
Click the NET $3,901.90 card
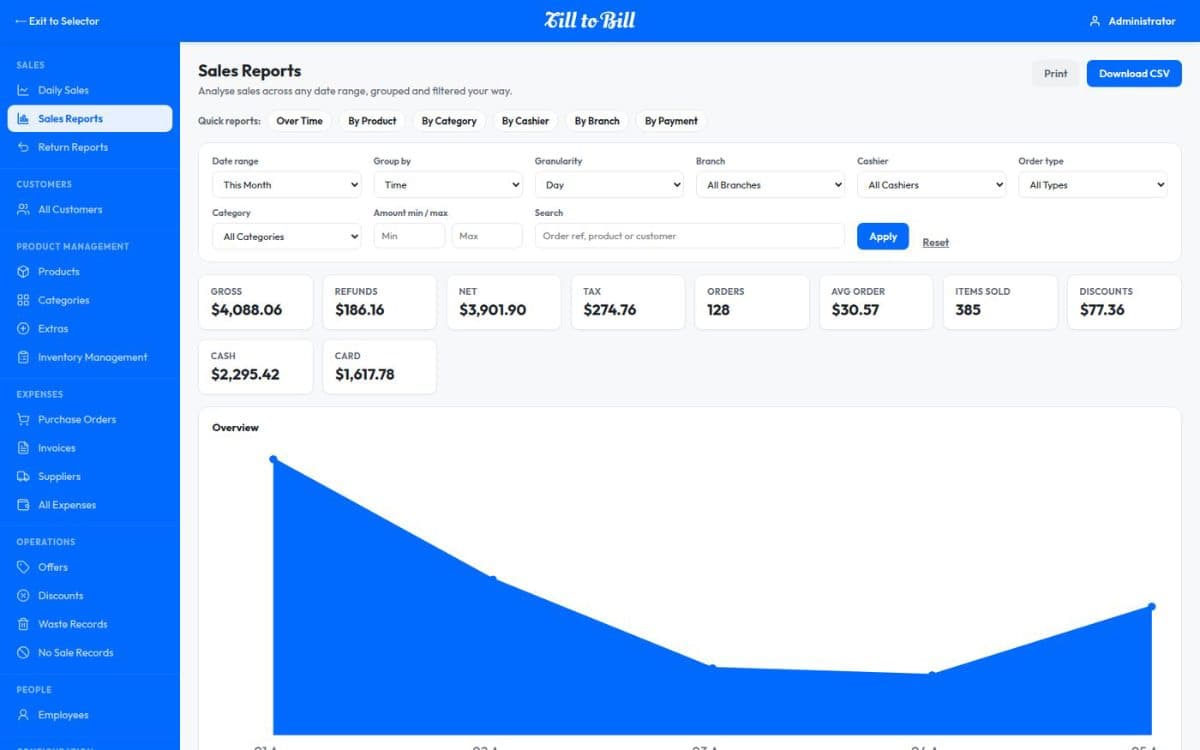(504, 302)
